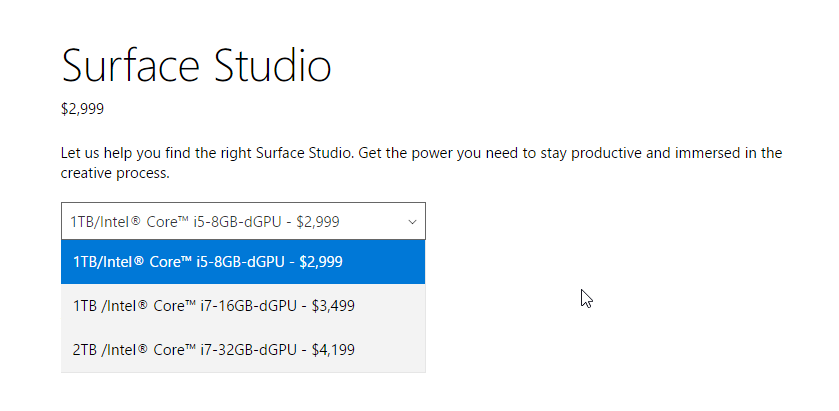Image resolution: width=839 pixels, height=411 pixels.
Task: Click the word 'Studio' in the title
Action: coord(273,65)
